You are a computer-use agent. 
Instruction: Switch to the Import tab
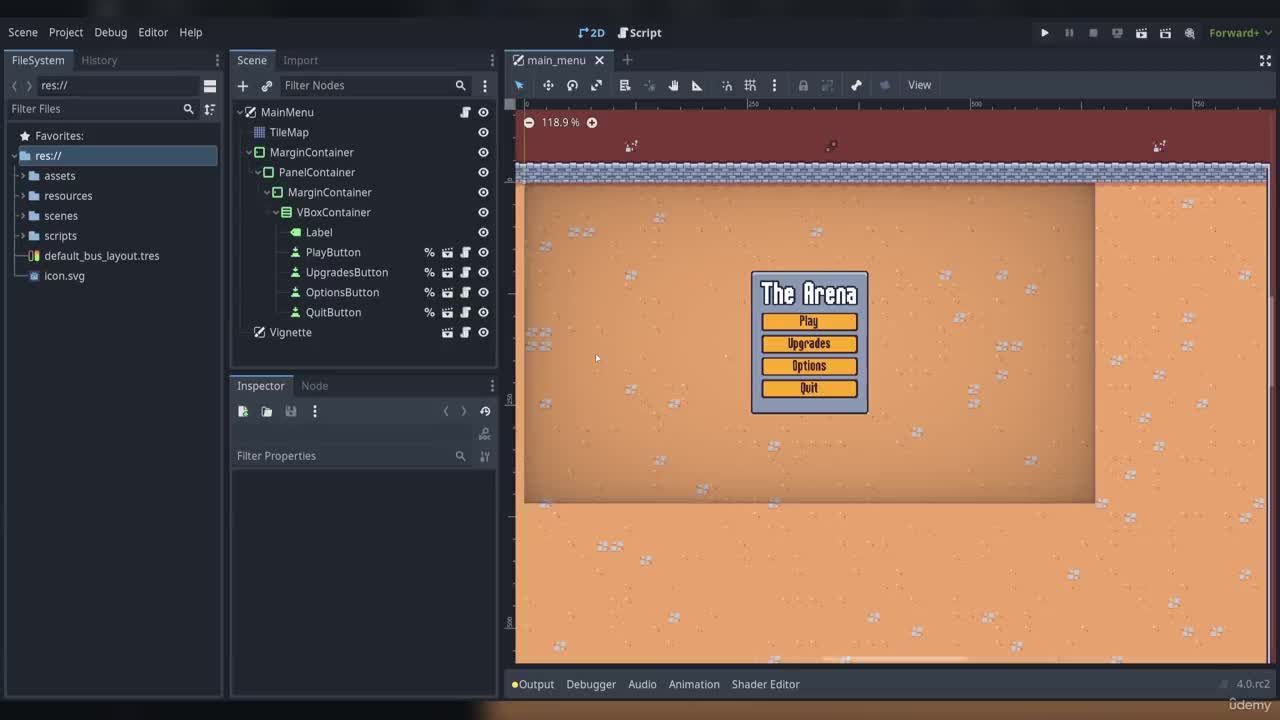[300, 60]
